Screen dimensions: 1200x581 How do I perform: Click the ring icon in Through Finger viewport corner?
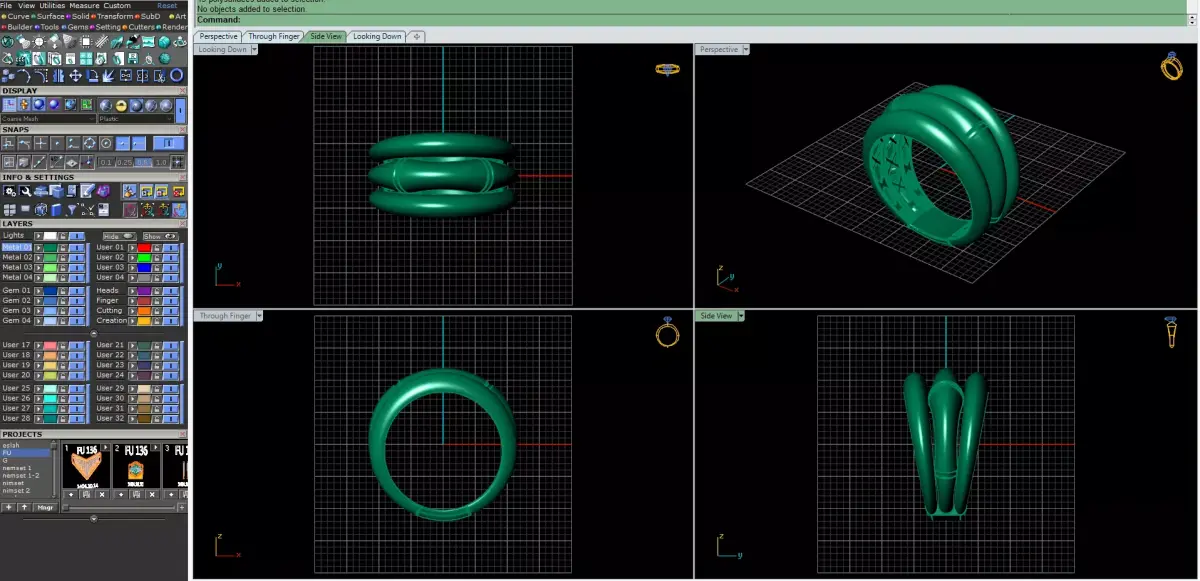coord(667,332)
